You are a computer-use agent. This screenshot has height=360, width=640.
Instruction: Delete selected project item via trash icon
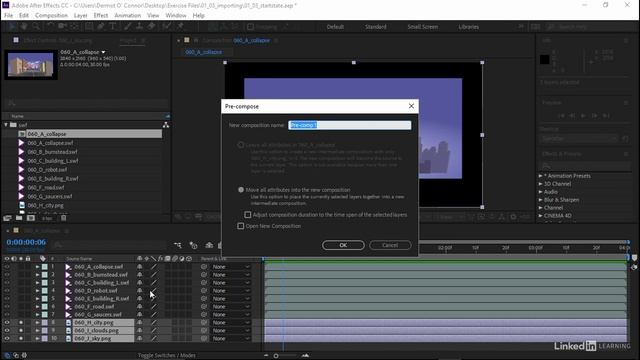point(64,218)
